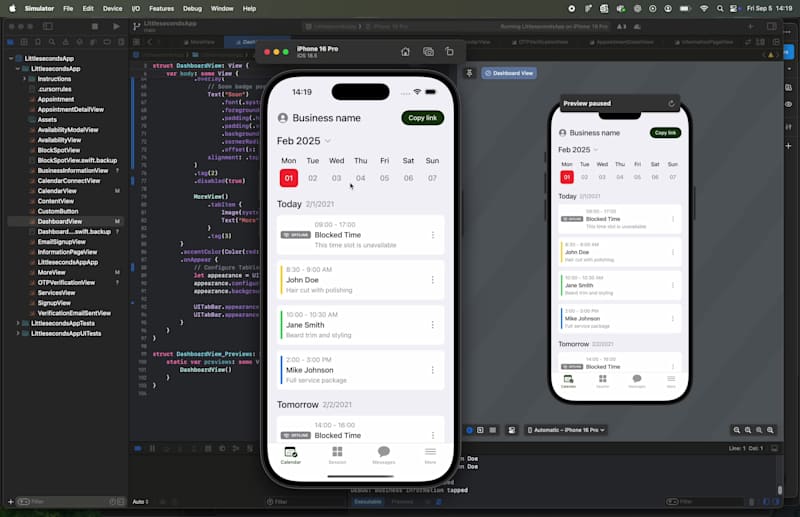Select day 07 Sun in Simulator calendar
This screenshot has width=800, height=517.
tap(432, 178)
